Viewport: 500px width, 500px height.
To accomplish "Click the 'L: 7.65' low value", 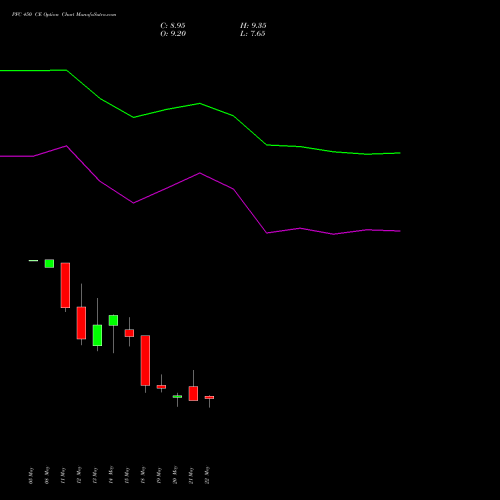I will [253, 34].
